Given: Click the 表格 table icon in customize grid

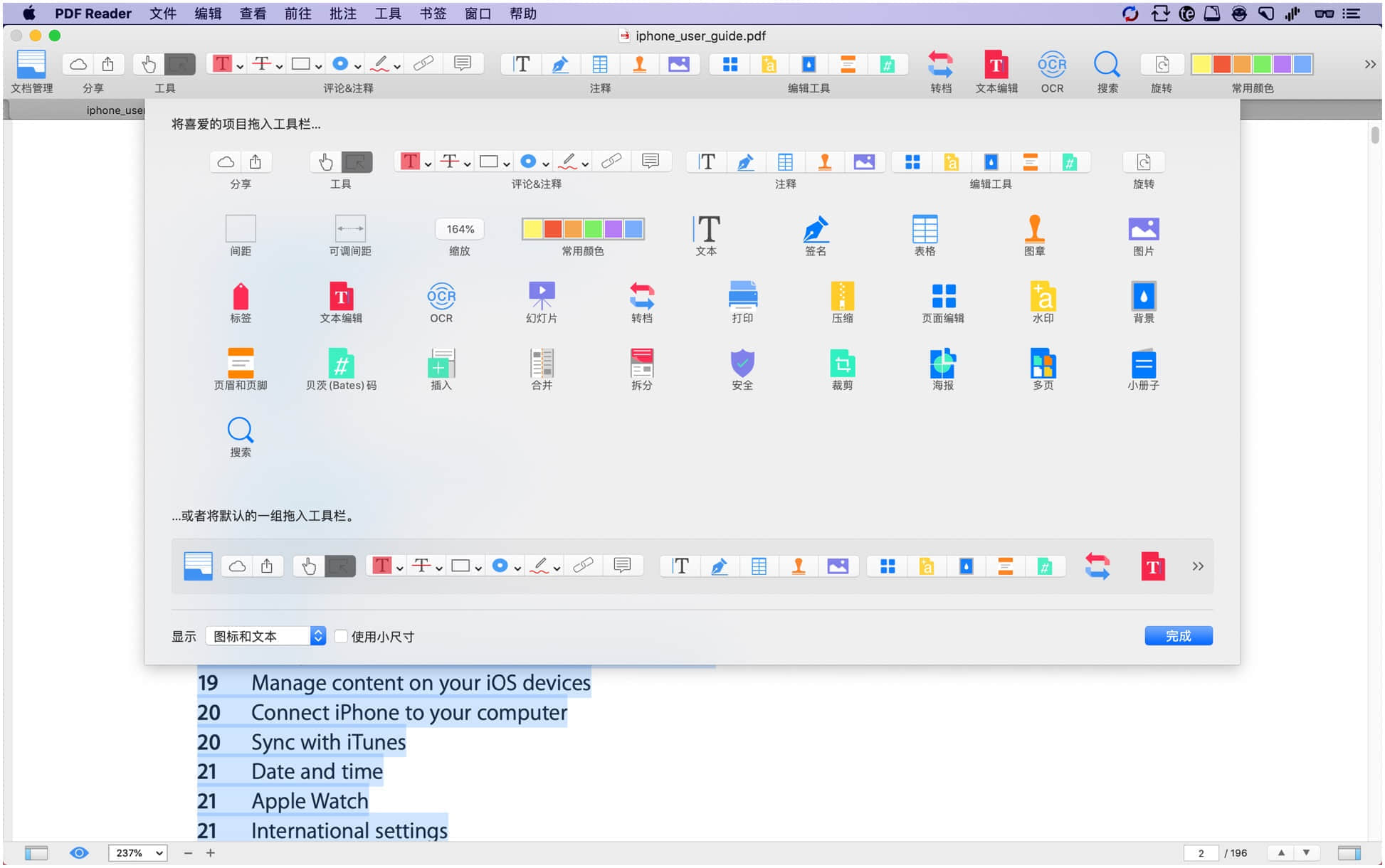Looking at the screenshot, I should [925, 229].
